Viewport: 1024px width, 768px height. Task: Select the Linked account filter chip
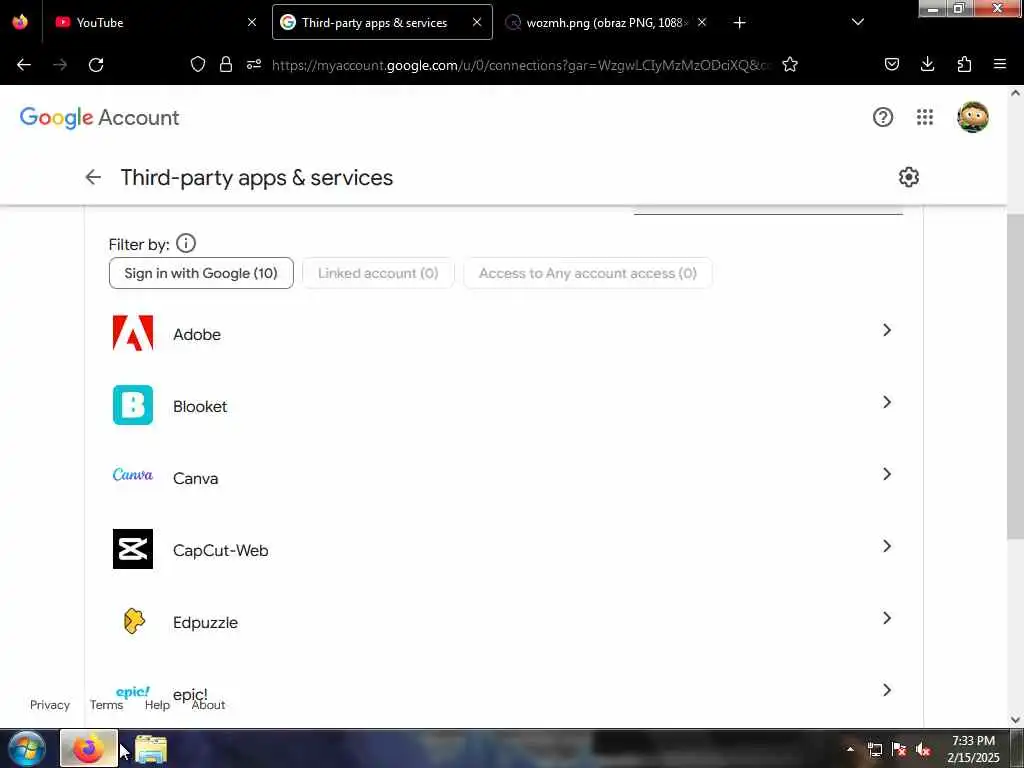coord(378,273)
